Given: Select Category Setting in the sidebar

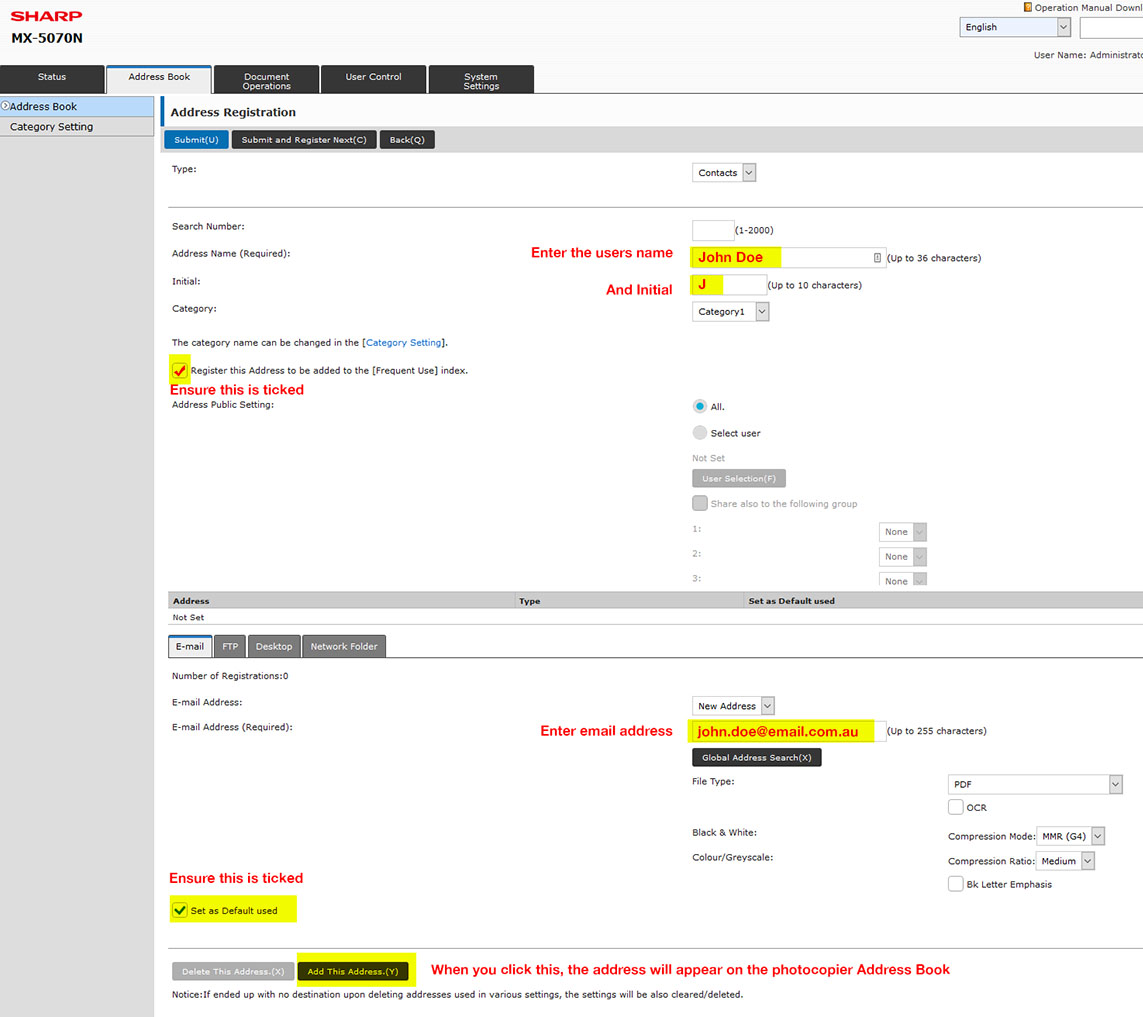Looking at the screenshot, I should (x=52, y=127).
